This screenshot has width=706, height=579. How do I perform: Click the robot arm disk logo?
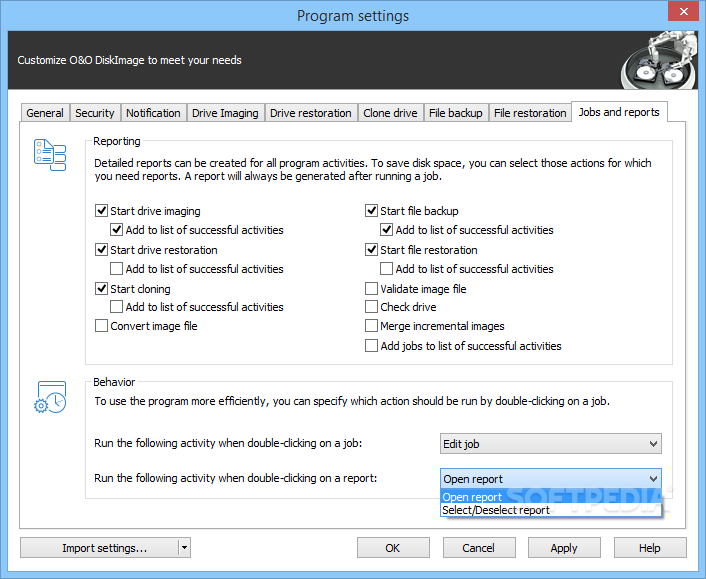pyautogui.click(x=658, y=60)
